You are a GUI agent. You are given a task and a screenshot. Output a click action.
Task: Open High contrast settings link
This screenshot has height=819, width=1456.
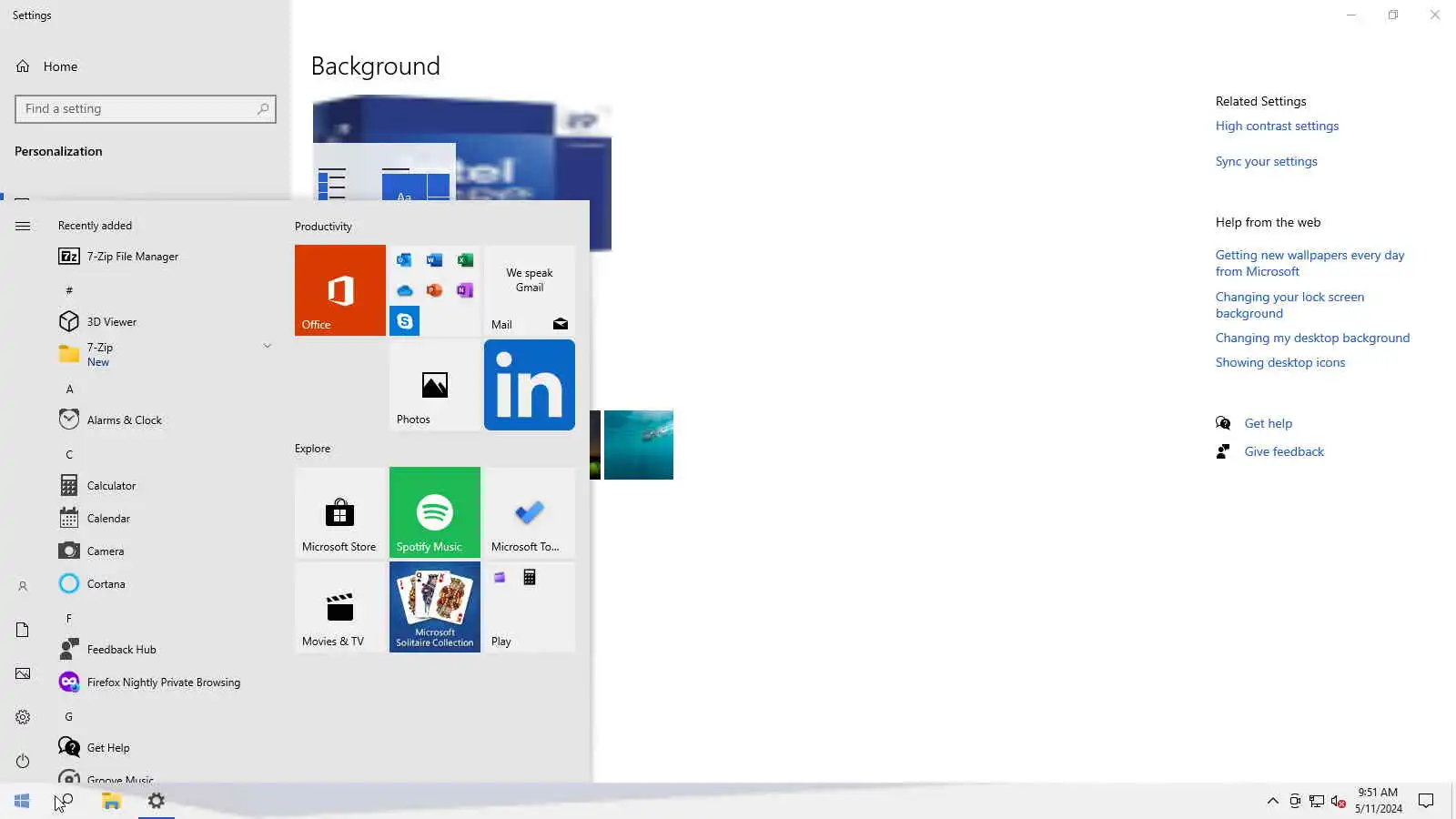coord(1277,126)
